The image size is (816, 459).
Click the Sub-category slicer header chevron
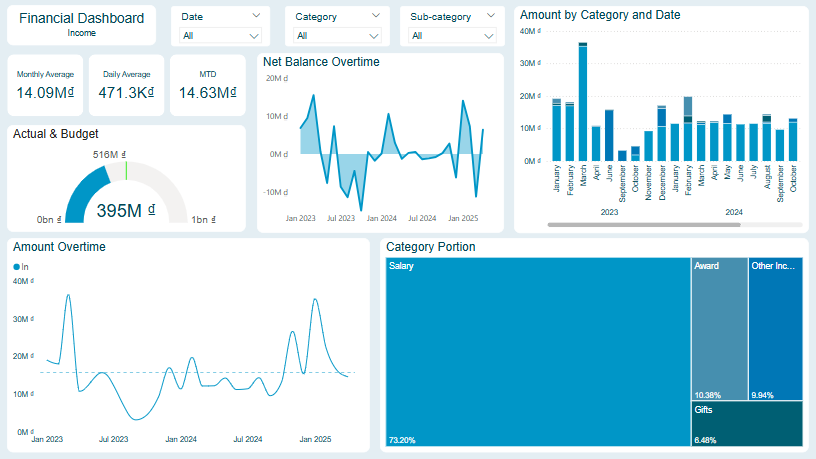point(490,16)
